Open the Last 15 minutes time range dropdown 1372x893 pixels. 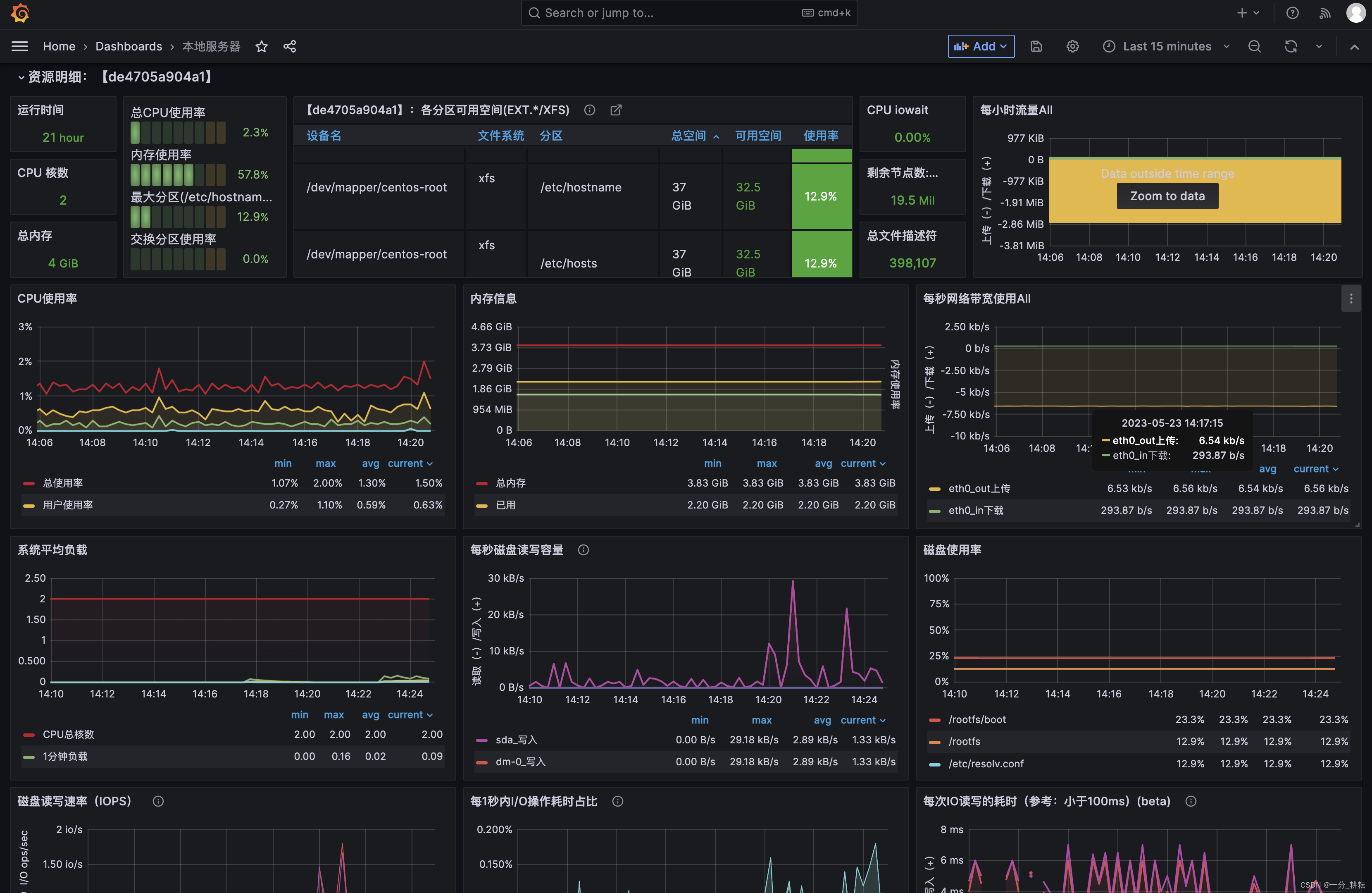(1166, 46)
